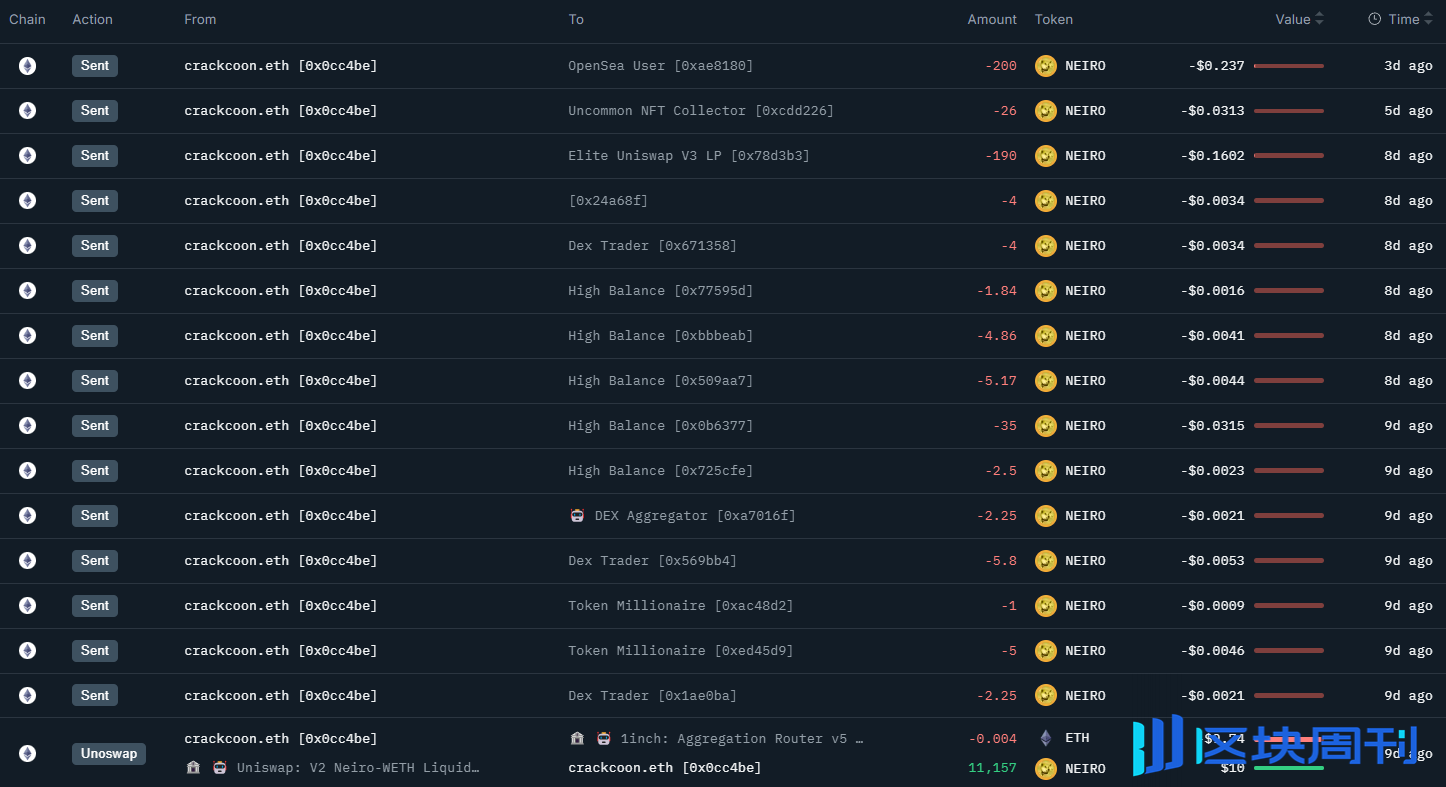Open OpenSea User [0xae8180] address
The width and height of the screenshot is (1446, 787).
coord(661,66)
